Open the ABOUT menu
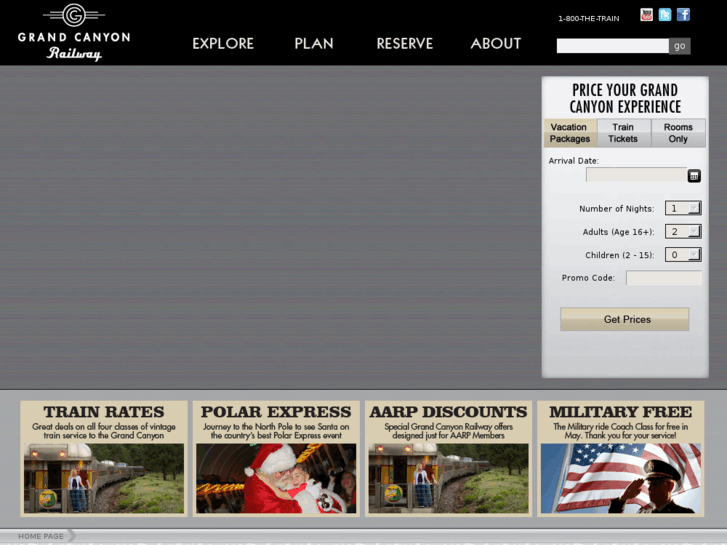The height and width of the screenshot is (545, 727). (496, 44)
